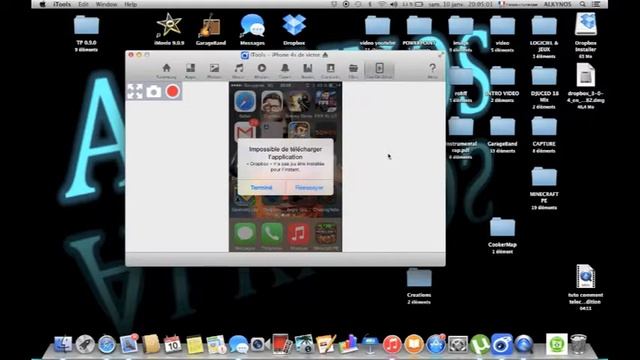Click the volume icon in menu bar
Image resolution: width=640 pixels, height=360 pixels.
click(x=393, y=4)
